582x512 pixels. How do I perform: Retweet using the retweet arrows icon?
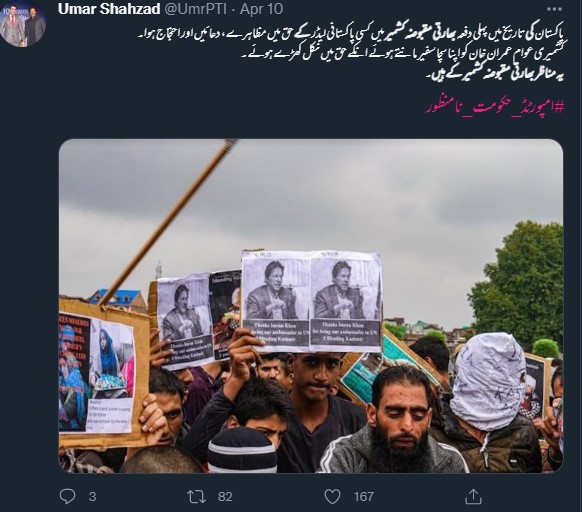pyautogui.click(x=196, y=497)
